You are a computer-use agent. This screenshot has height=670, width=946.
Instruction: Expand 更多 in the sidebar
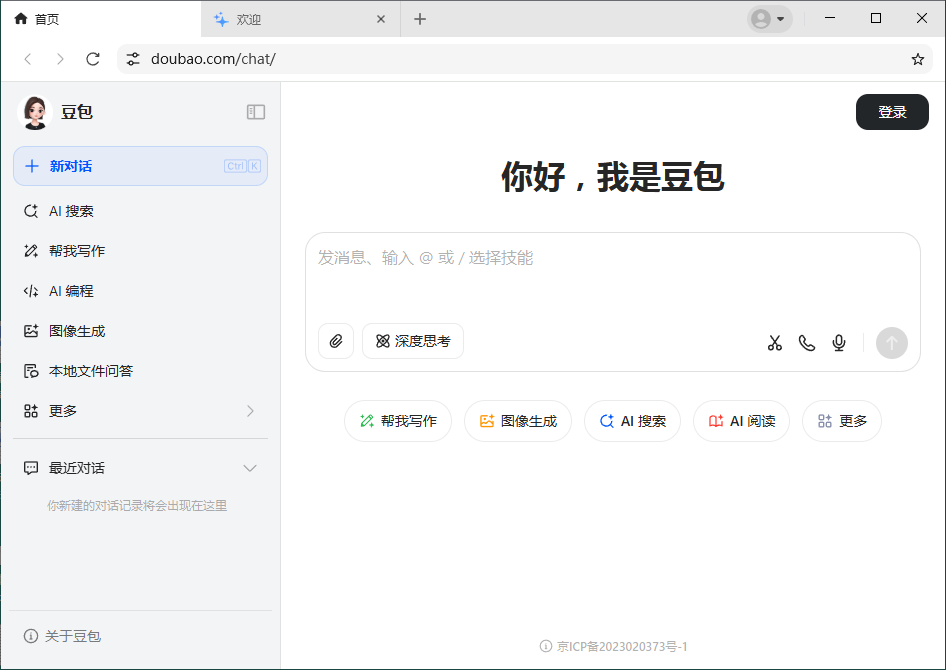point(140,411)
